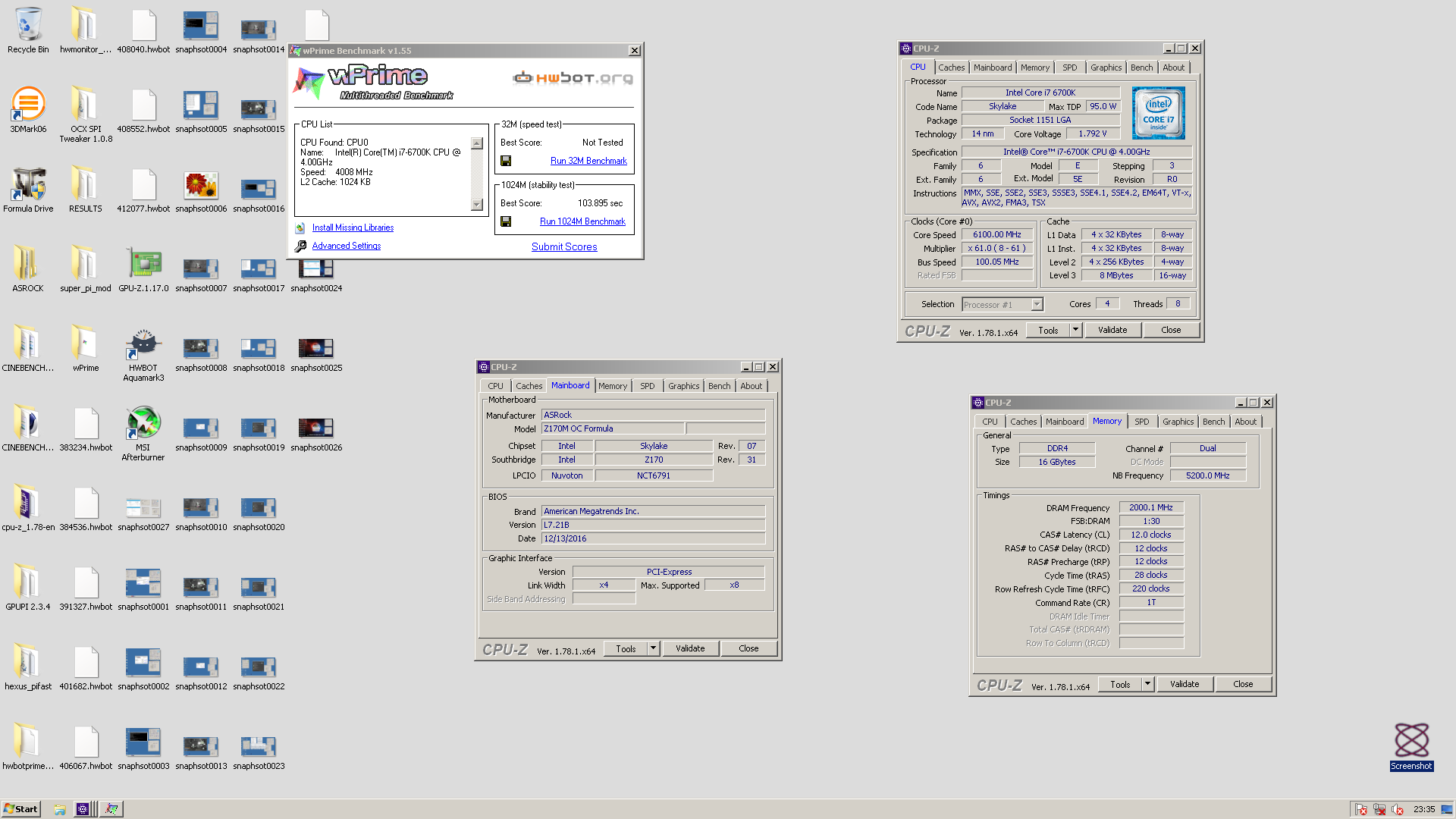Click the wPrime taskbar icon
1456x819 pixels.
[x=111, y=809]
